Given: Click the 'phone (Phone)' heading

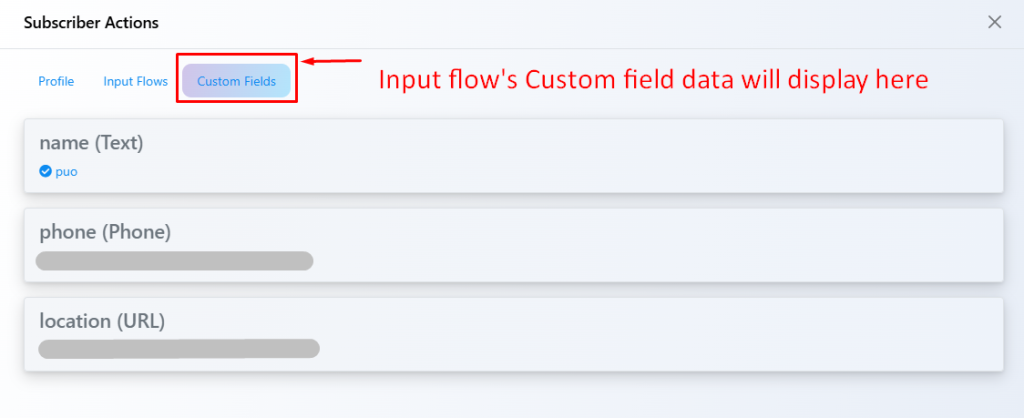Looking at the screenshot, I should point(105,232).
